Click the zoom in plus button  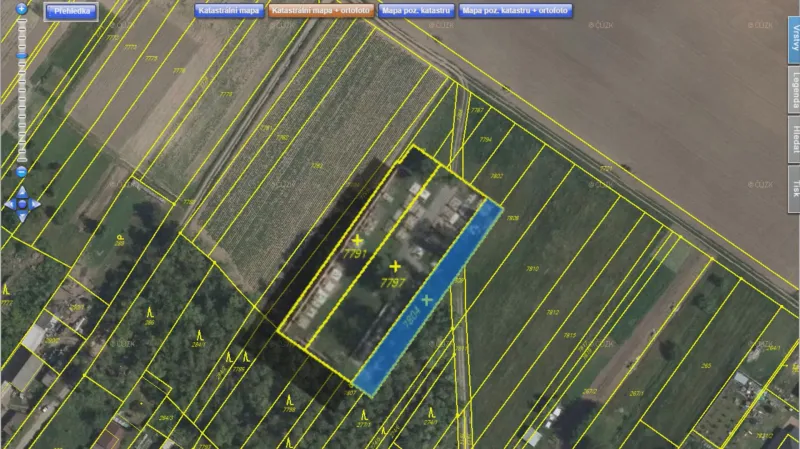pyautogui.click(x=21, y=8)
